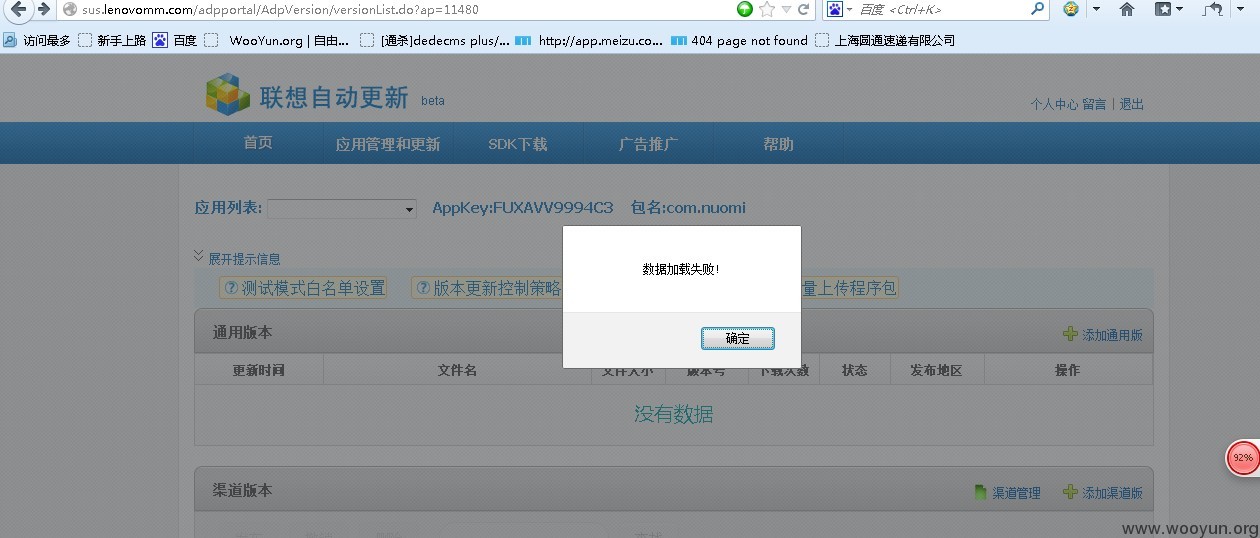Viewport: 1260px width, 538px height.
Task: Click 添加渠道版 link
Action: coord(1112,493)
